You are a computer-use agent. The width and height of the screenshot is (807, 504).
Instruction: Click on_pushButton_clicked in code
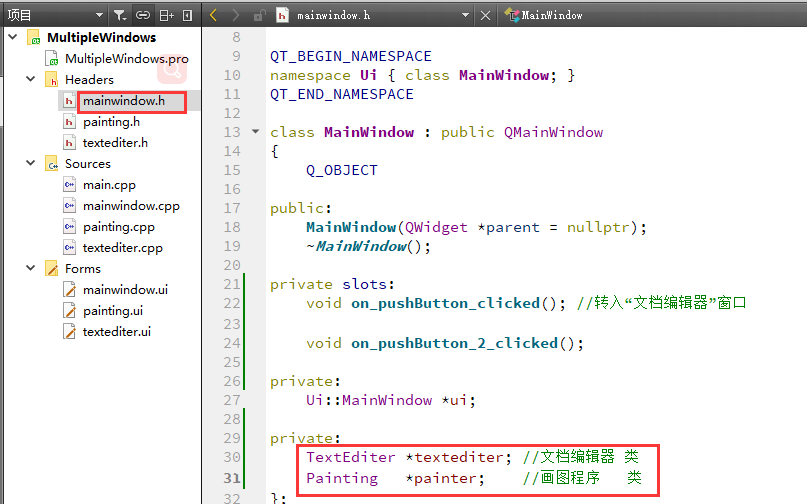coord(445,303)
